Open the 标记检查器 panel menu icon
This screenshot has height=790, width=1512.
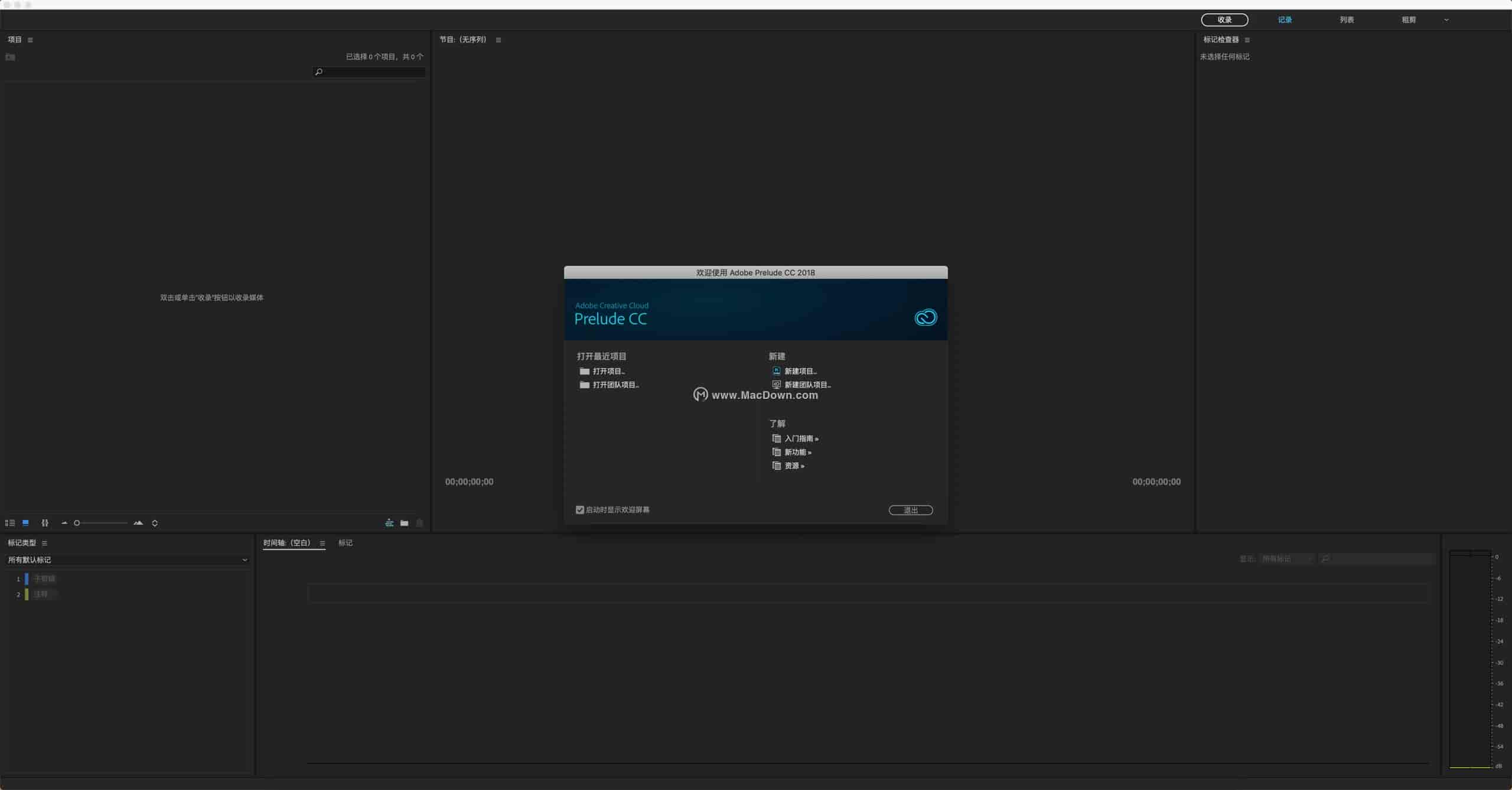(x=1247, y=40)
